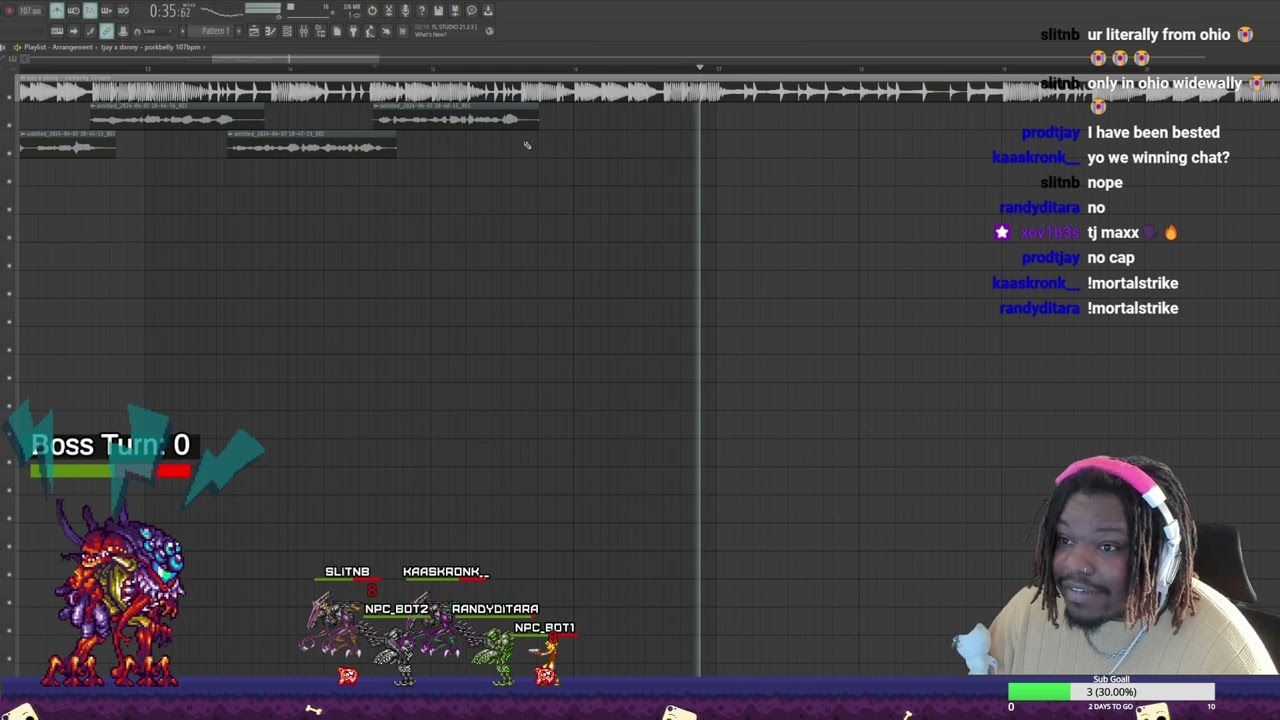This screenshot has height=720, width=1280.
Task: Click the one-click audio recording microphone icon
Action: [x=405, y=10]
